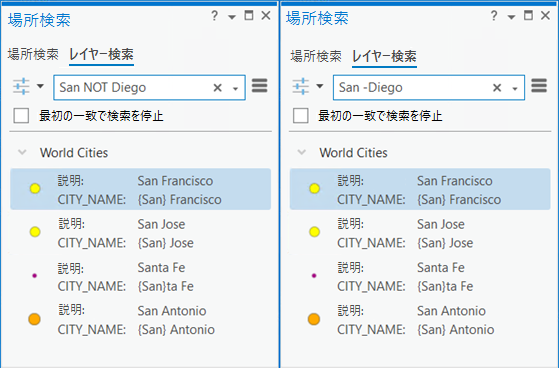Screen dimensions: 559x368
Task: Click purple dot beside Santa Fe, right pane
Action: tap(314, 275)
